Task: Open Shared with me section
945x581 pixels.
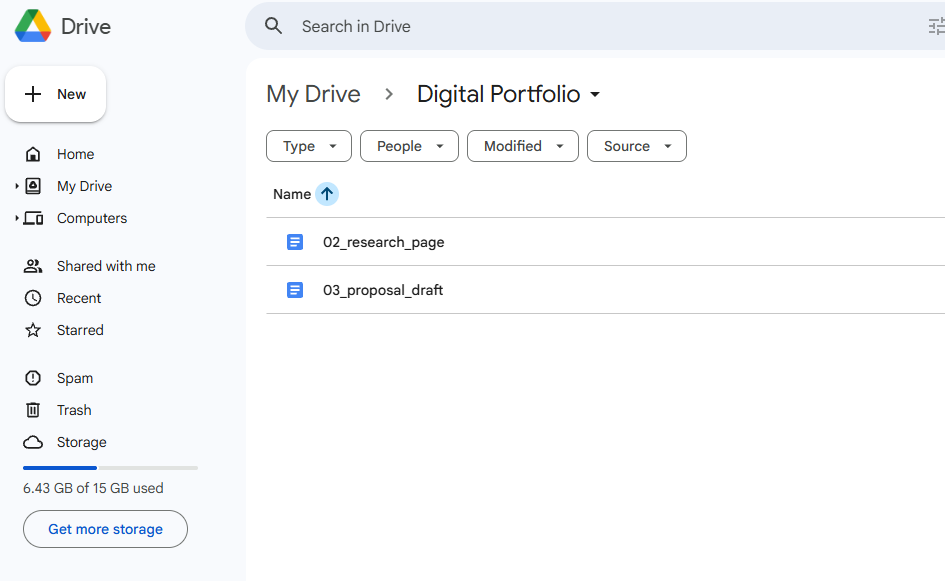Action: tap(106, 266)
